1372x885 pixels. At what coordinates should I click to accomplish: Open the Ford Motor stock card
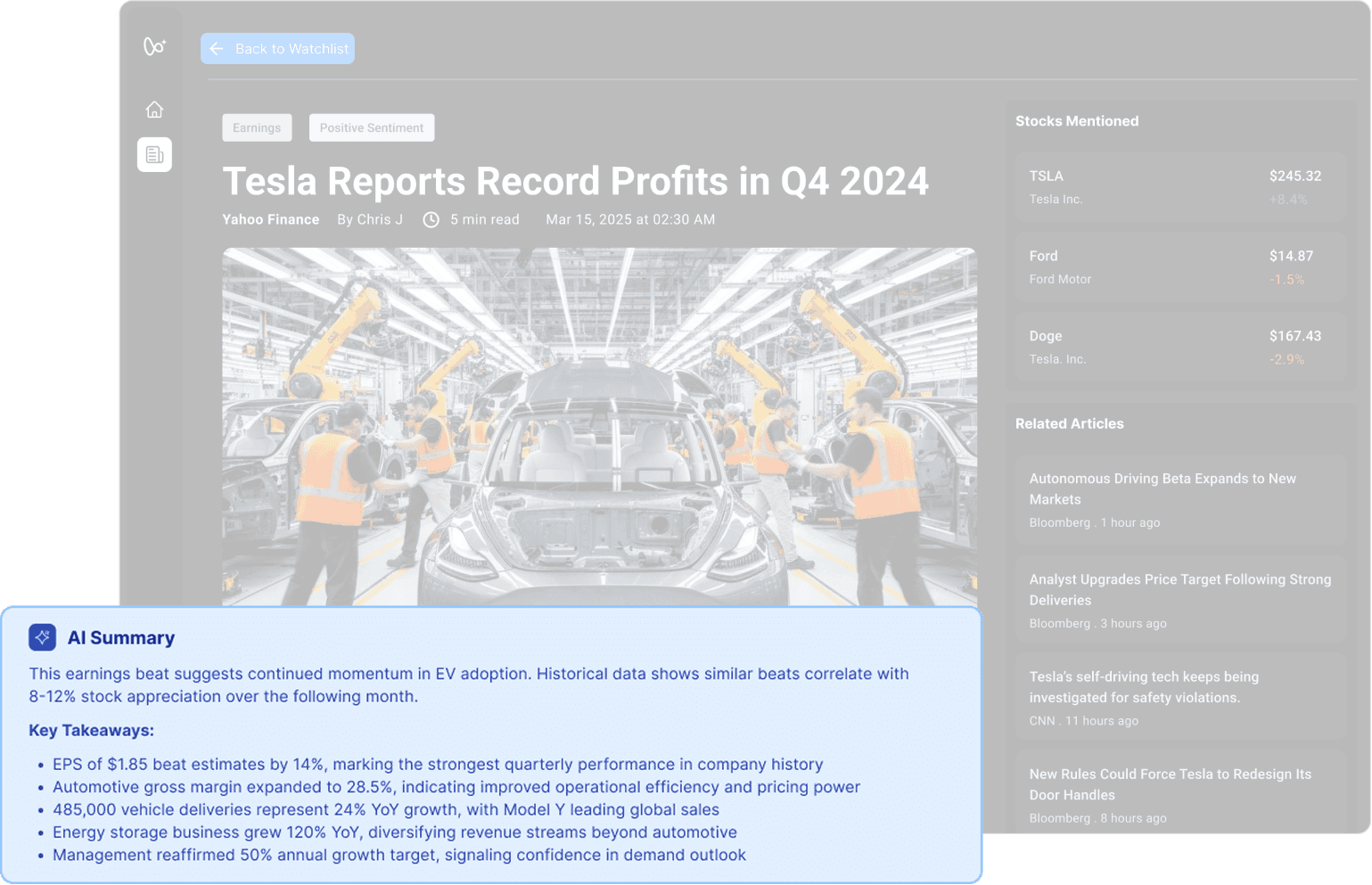coord(1179,266)
